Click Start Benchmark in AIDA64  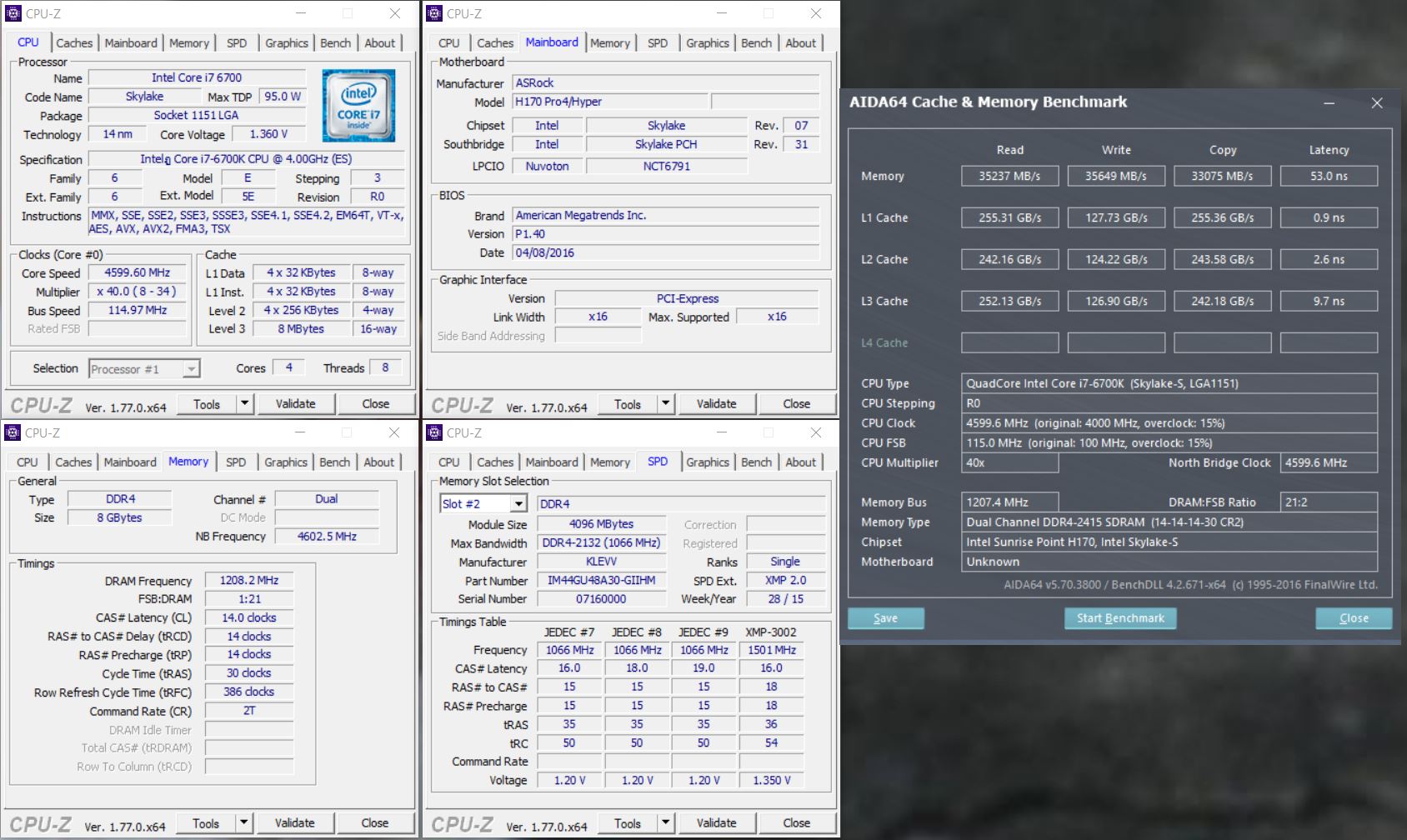click(1120, 618)
